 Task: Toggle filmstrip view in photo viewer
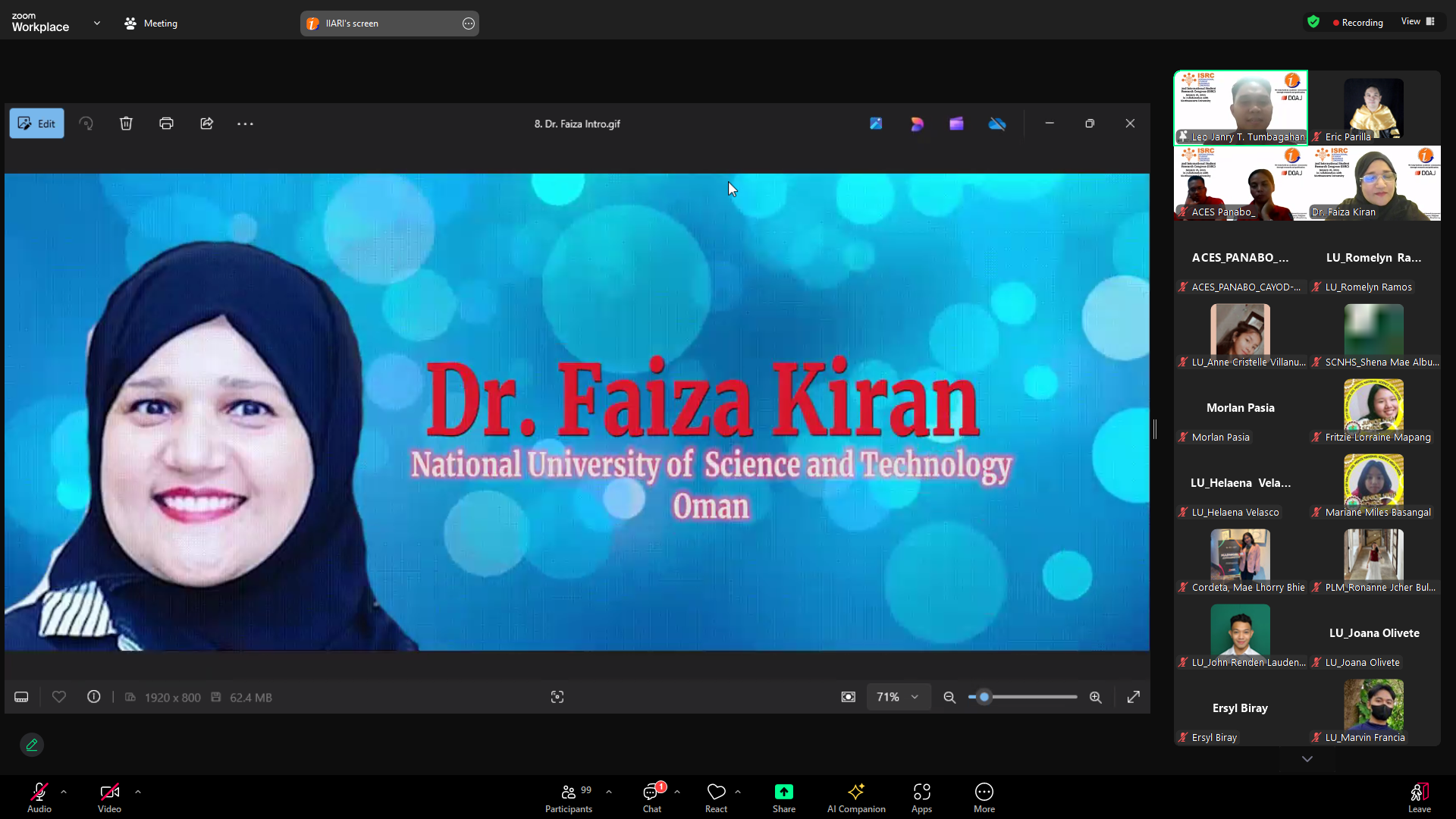point(21,697)
